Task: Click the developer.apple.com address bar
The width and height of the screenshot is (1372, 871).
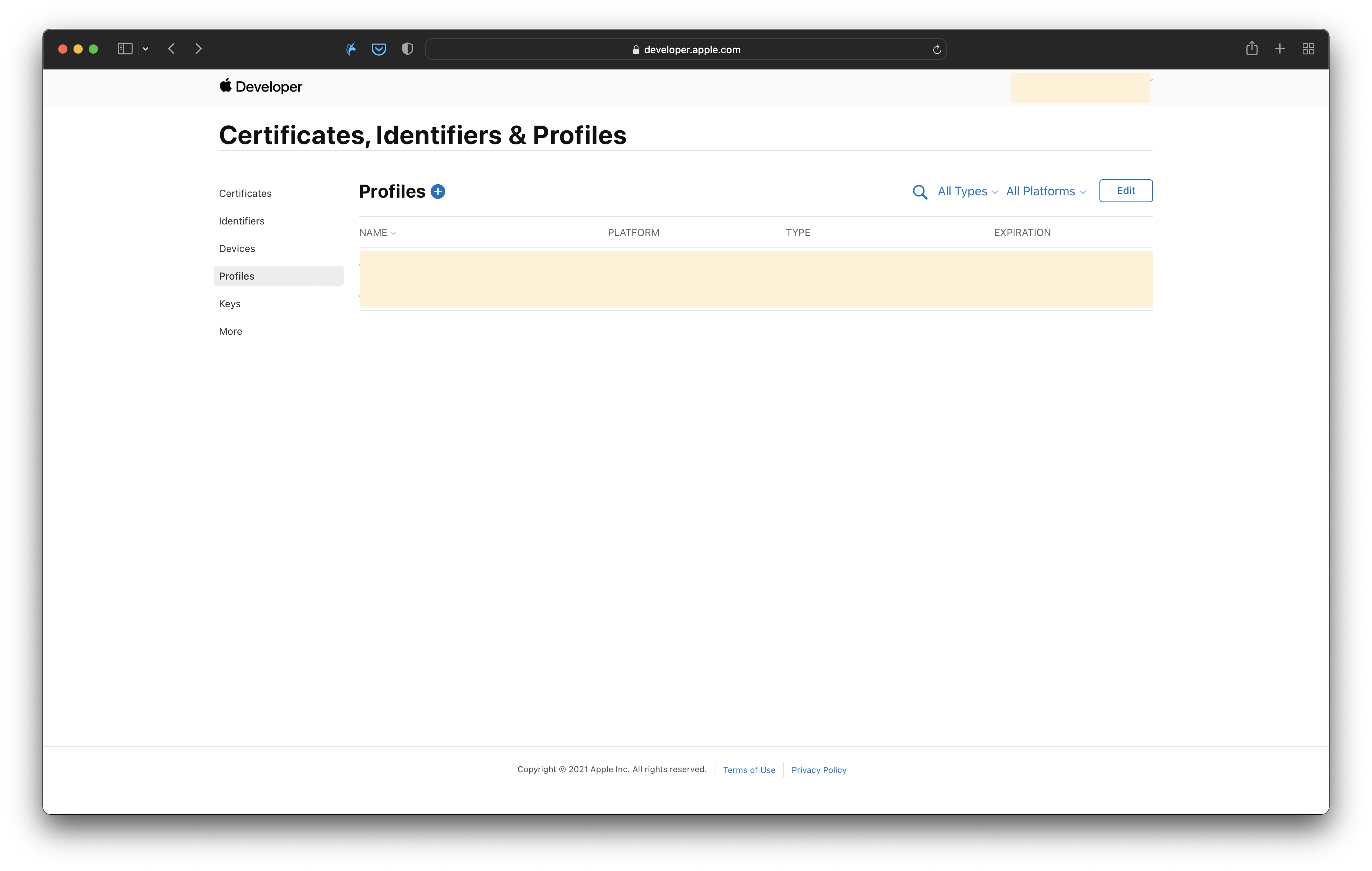Action: 686,49
